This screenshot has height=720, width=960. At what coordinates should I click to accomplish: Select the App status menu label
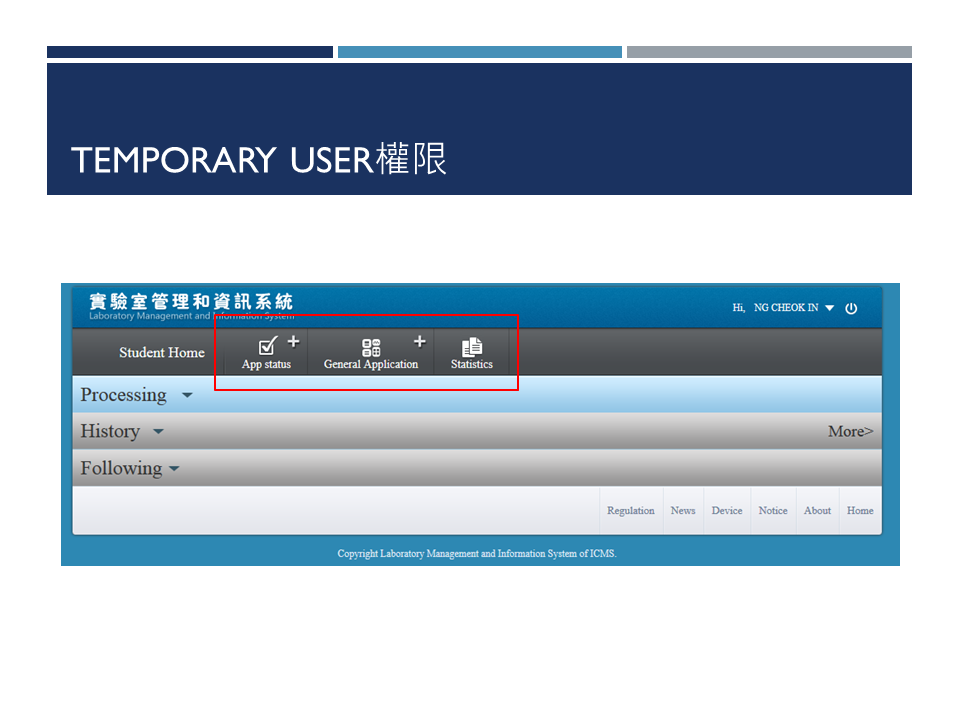tap(266, 364)
